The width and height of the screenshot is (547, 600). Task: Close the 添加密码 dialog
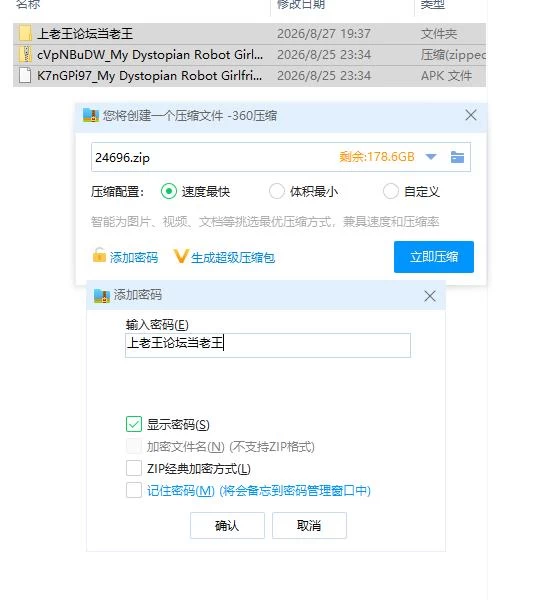[x=430, y=296]
